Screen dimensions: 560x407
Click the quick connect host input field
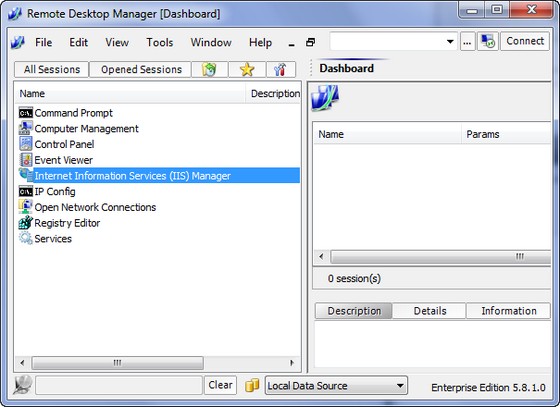pyautogui.click(x=388, y=41)
